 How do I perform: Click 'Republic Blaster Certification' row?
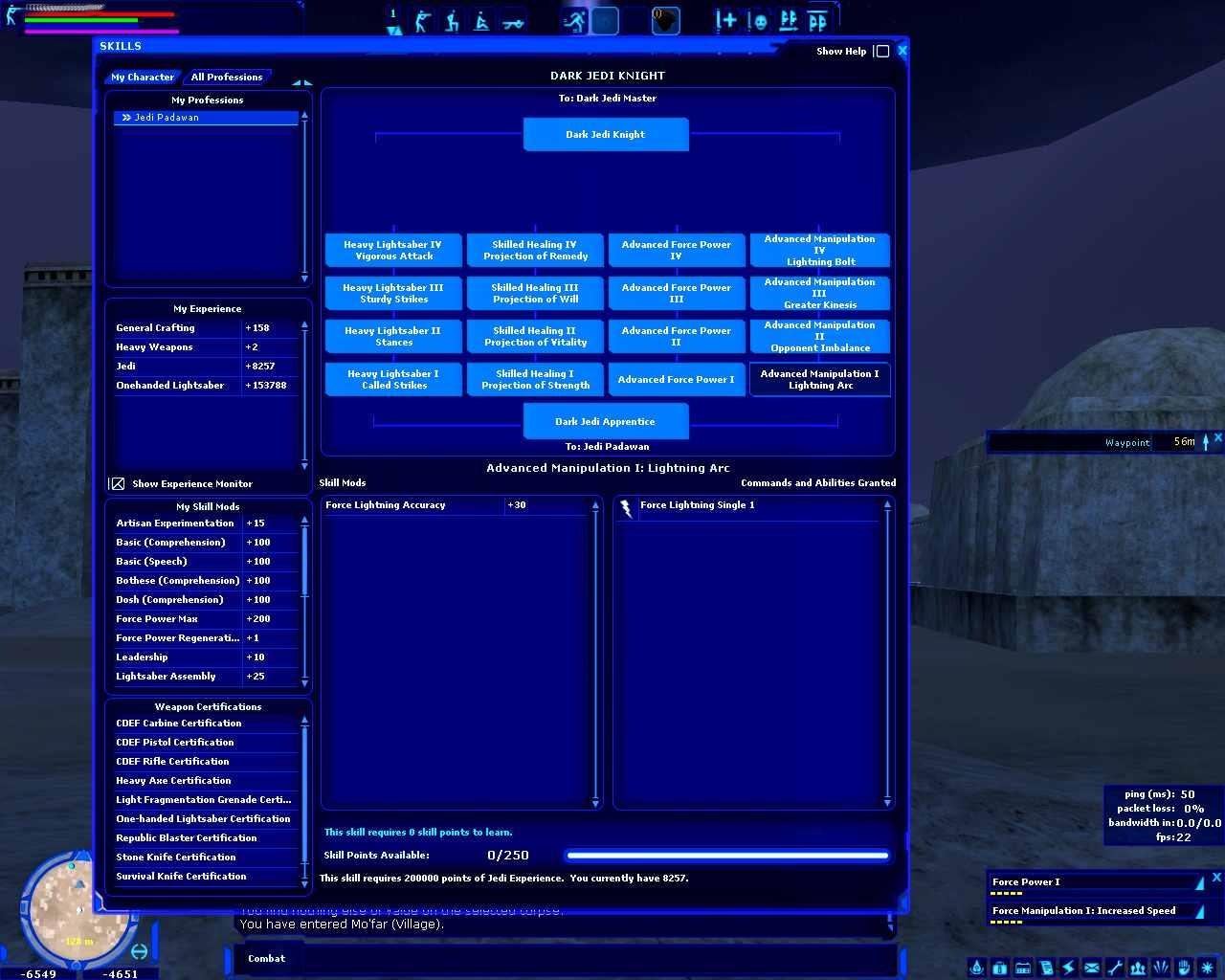206,838
